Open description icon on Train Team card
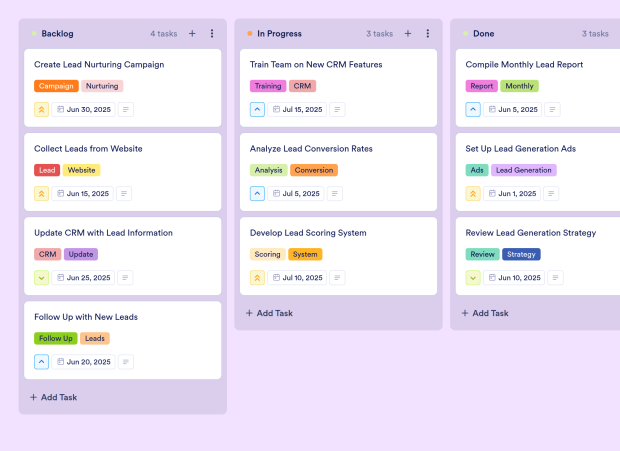 (337, 109)
